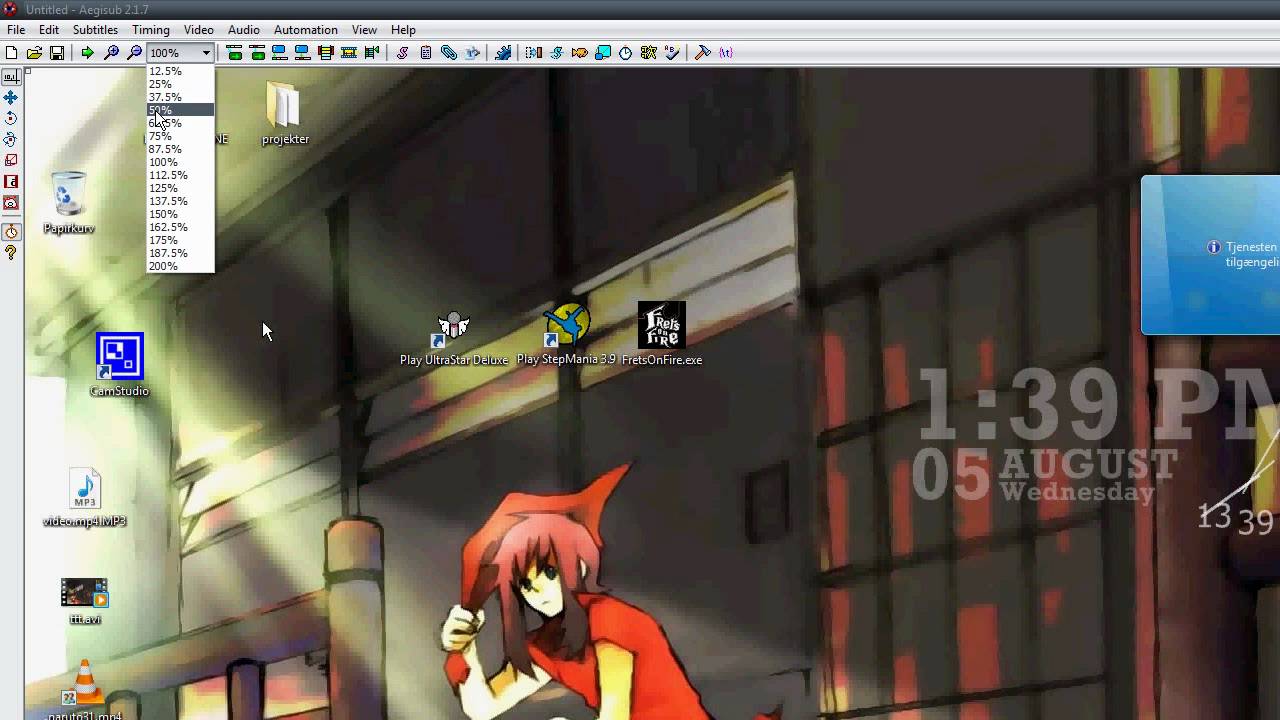
Task: Open the Resample Resolution tool
Action: pos(603,53)
